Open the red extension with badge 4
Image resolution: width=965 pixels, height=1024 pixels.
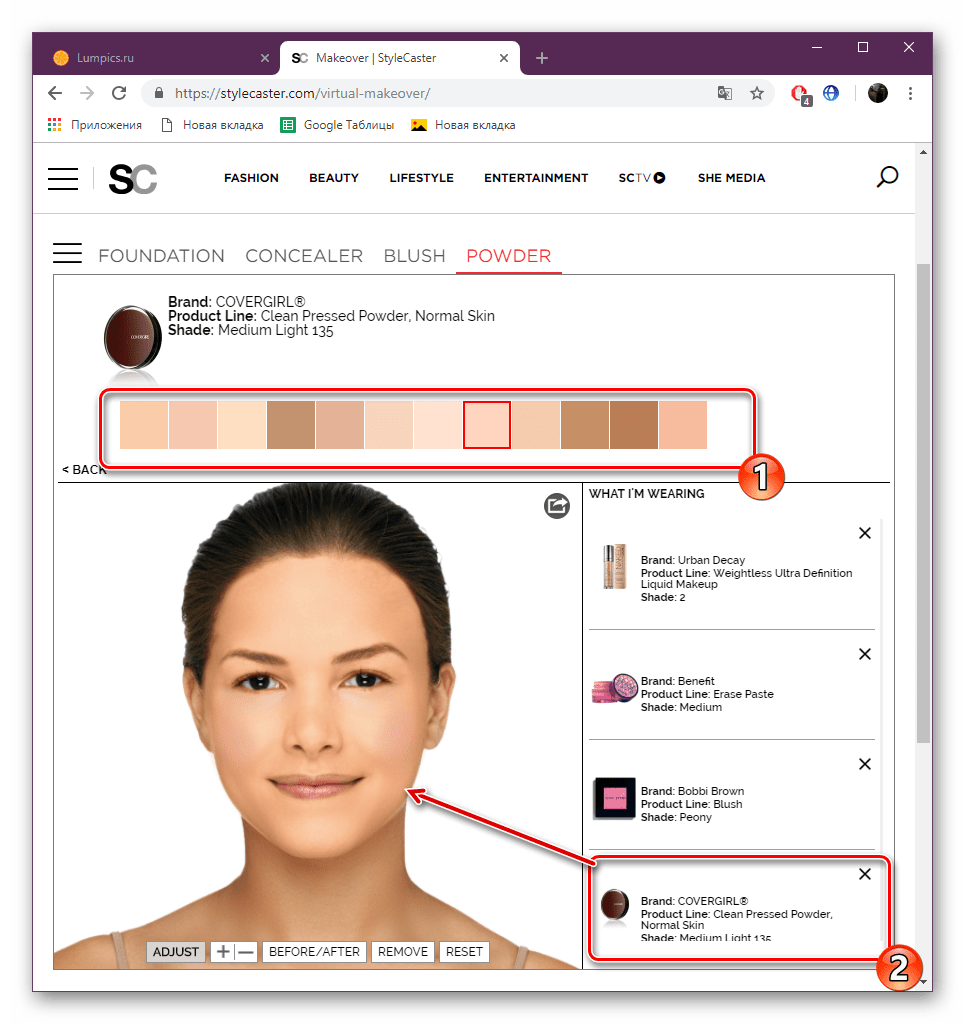click(800, 94)
